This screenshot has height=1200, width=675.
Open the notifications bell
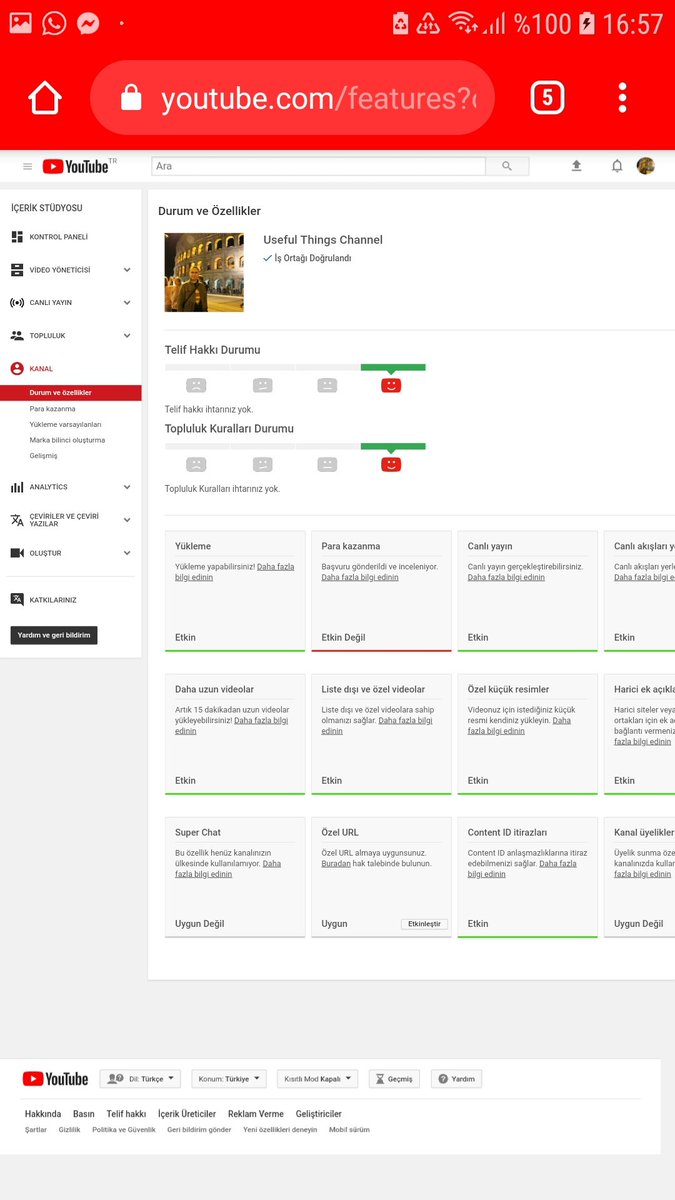pos(617,166)
